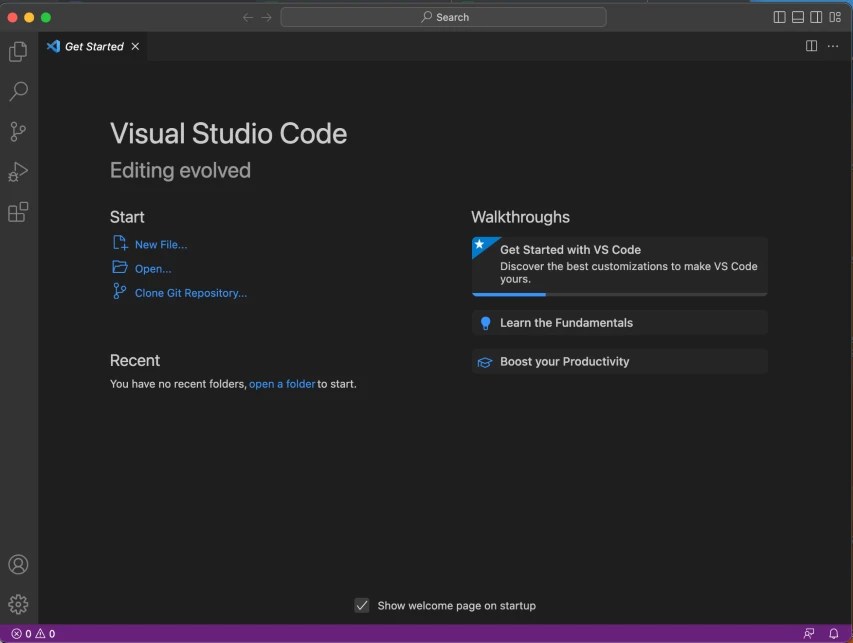Open the Notifications bell in the status bar
Screen dimensions: 853x643
834,633
